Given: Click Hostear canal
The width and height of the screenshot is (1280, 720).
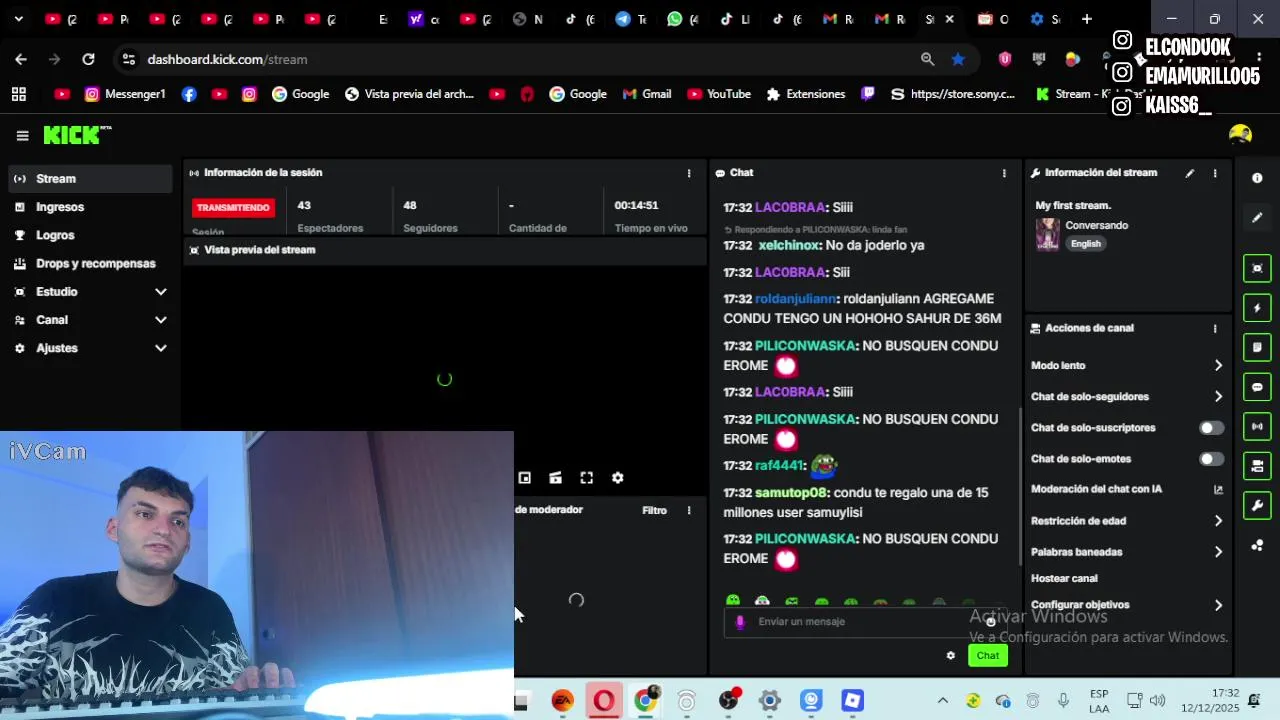Looking at the screenshot, I should 1064,578.
